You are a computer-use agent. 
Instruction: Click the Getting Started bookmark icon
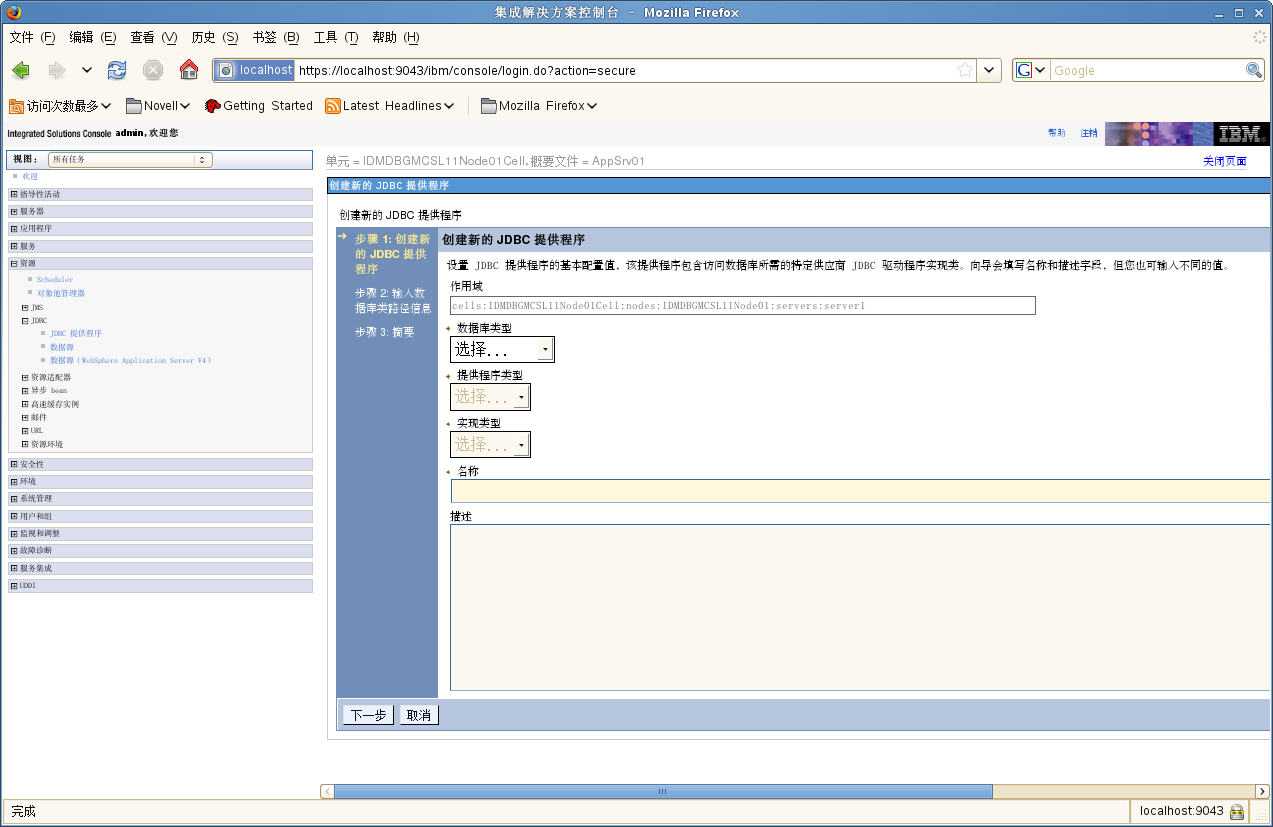(x=212, y=106)
